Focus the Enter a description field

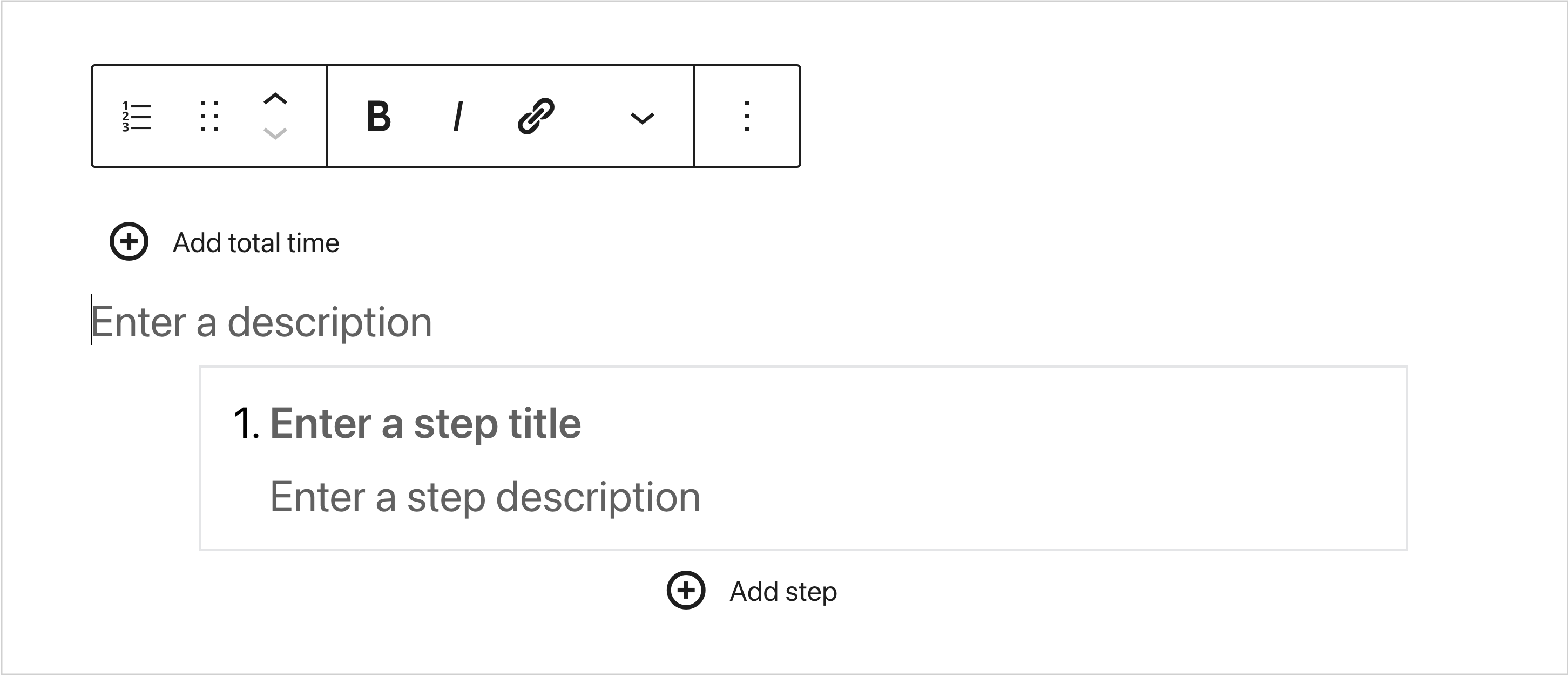point(262,321)
